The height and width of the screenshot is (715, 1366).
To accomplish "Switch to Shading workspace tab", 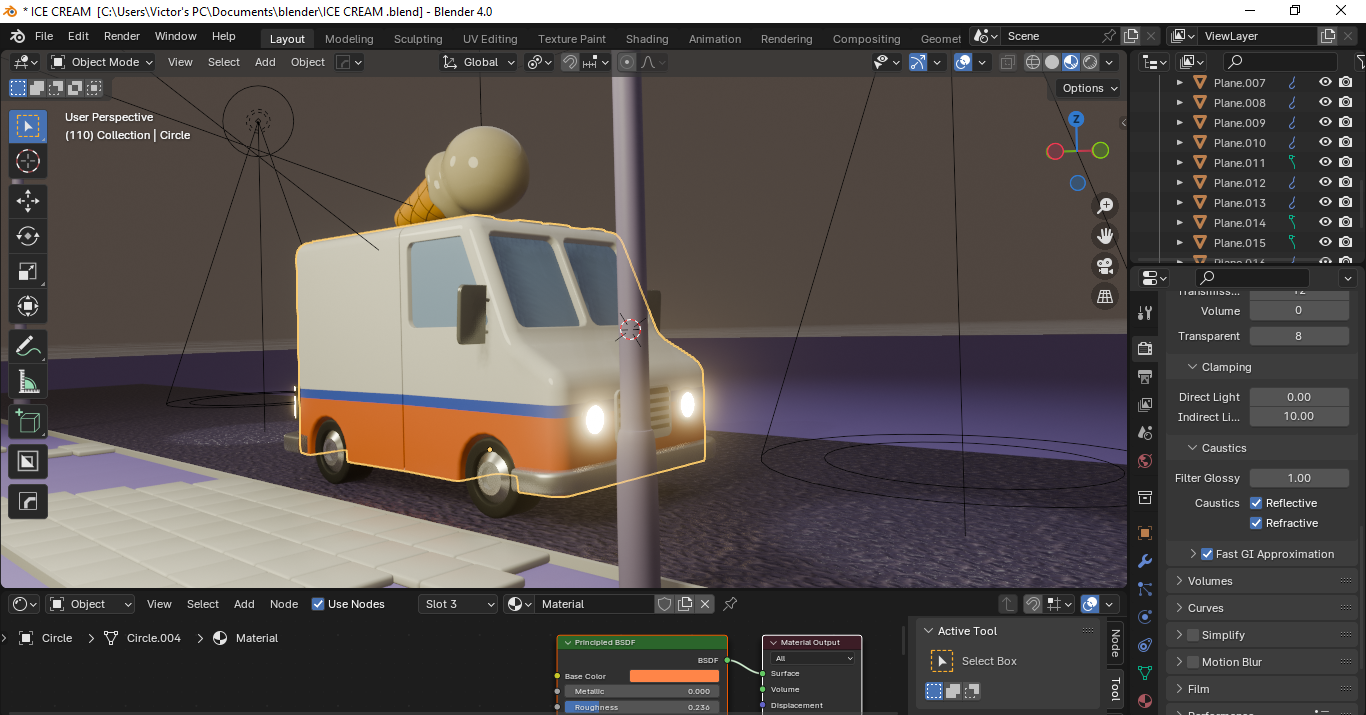I will click(x=647, y=39).
